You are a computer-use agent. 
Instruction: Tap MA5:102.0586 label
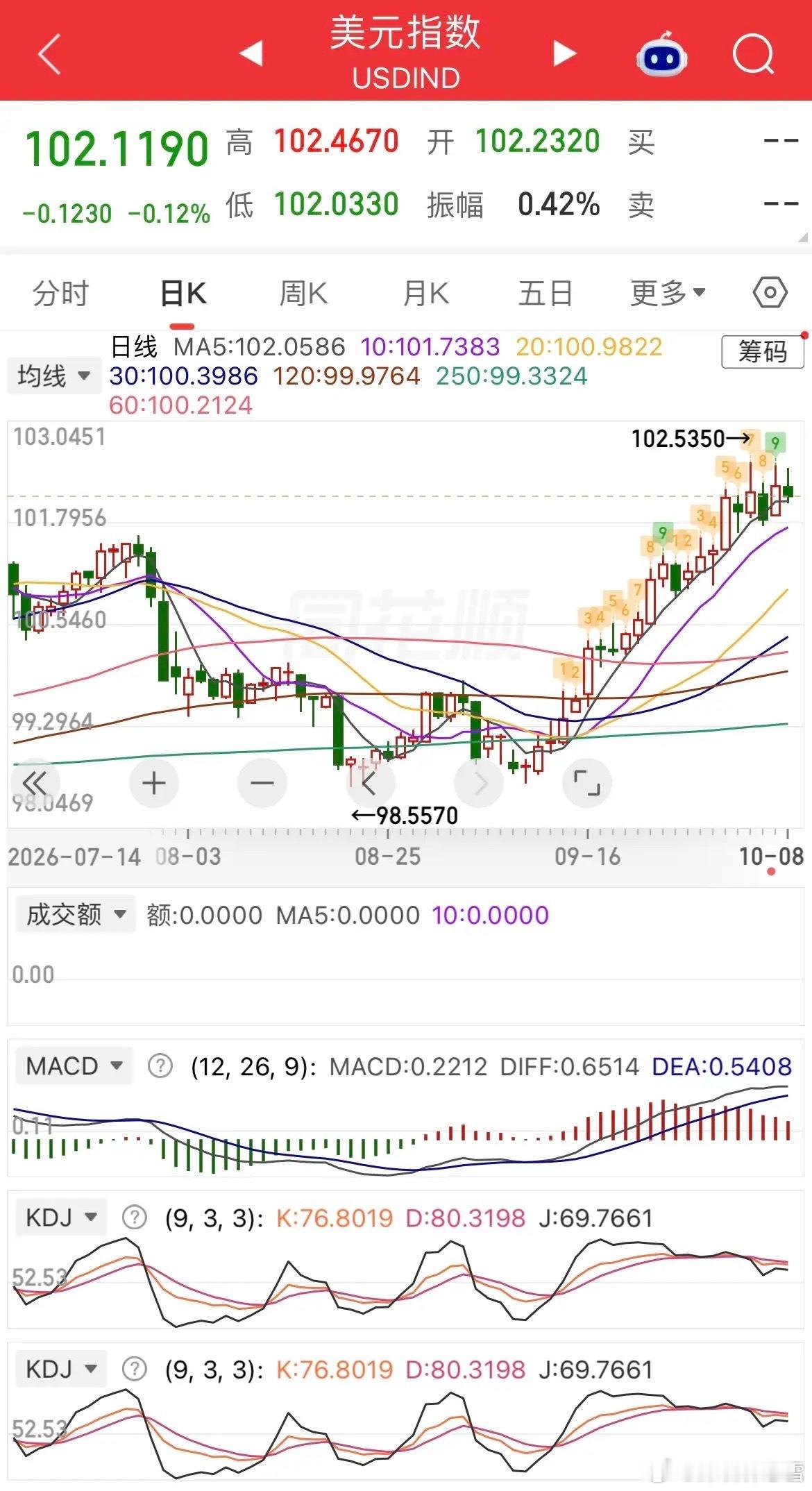pyautogui.click(x=259, y=346)
